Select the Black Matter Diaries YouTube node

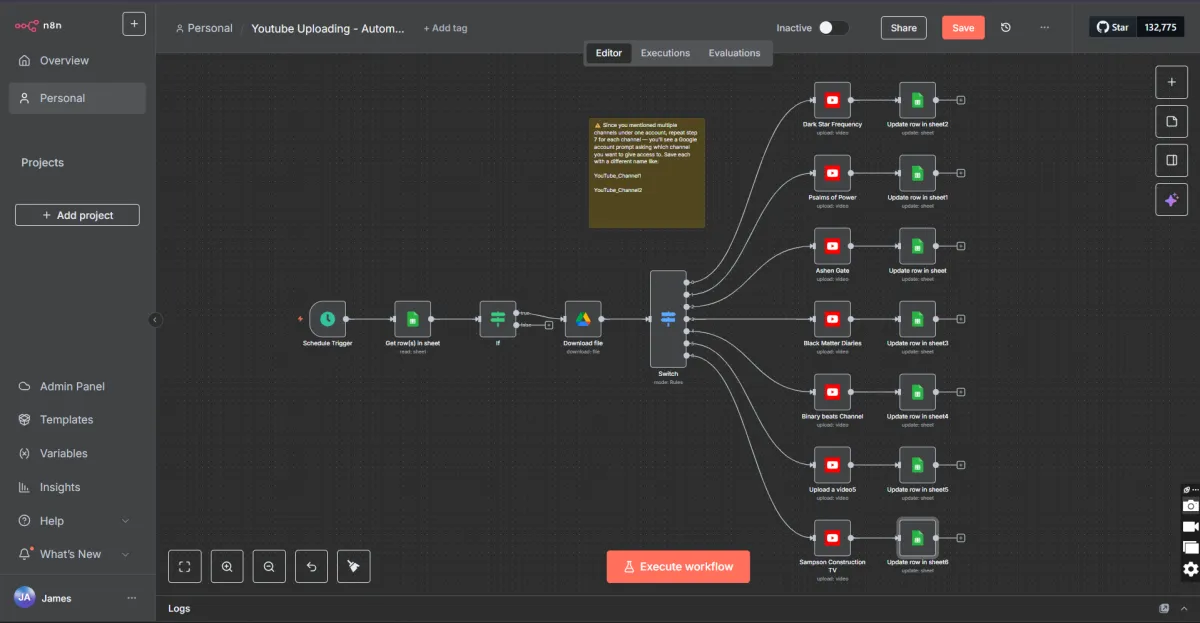click(832, 319)
